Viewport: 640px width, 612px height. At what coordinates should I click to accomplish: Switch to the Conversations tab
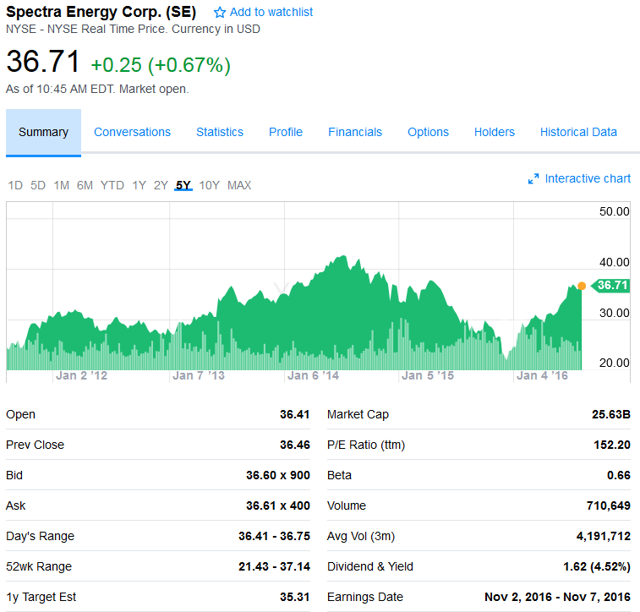point(132,132)
